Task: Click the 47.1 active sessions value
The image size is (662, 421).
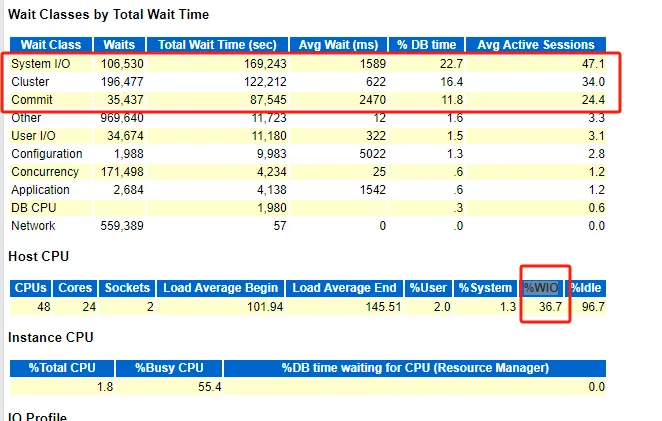Action: pyautogui.click(x=593, y=64)
